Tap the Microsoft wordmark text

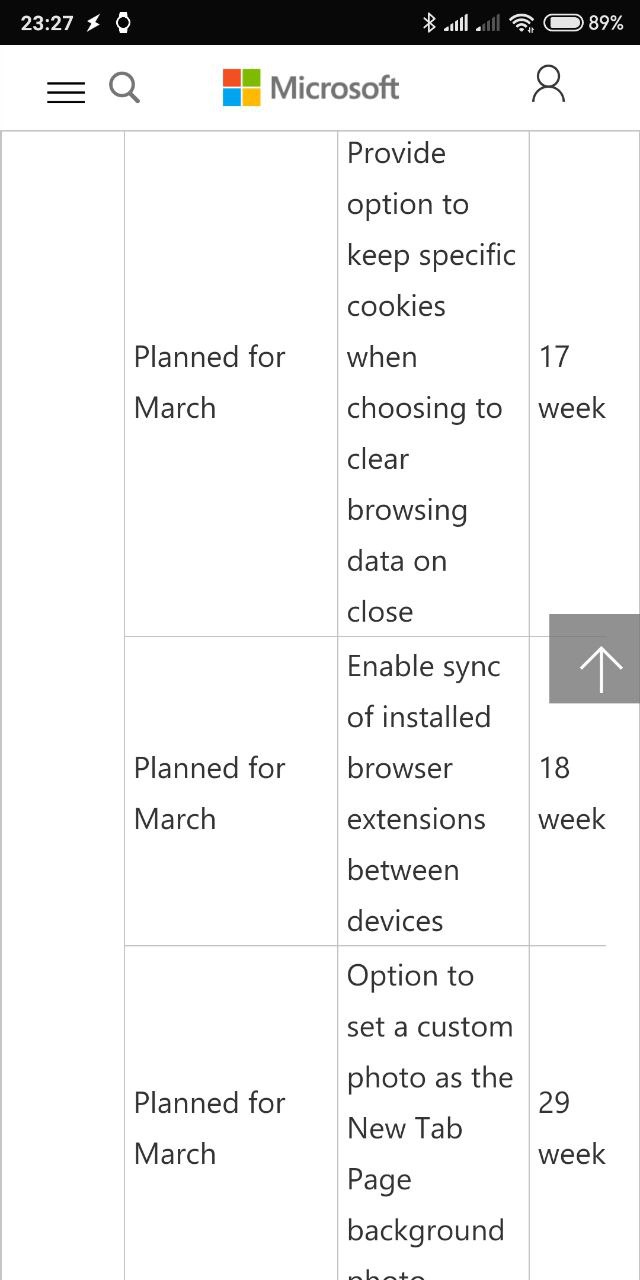click(334, 88)
